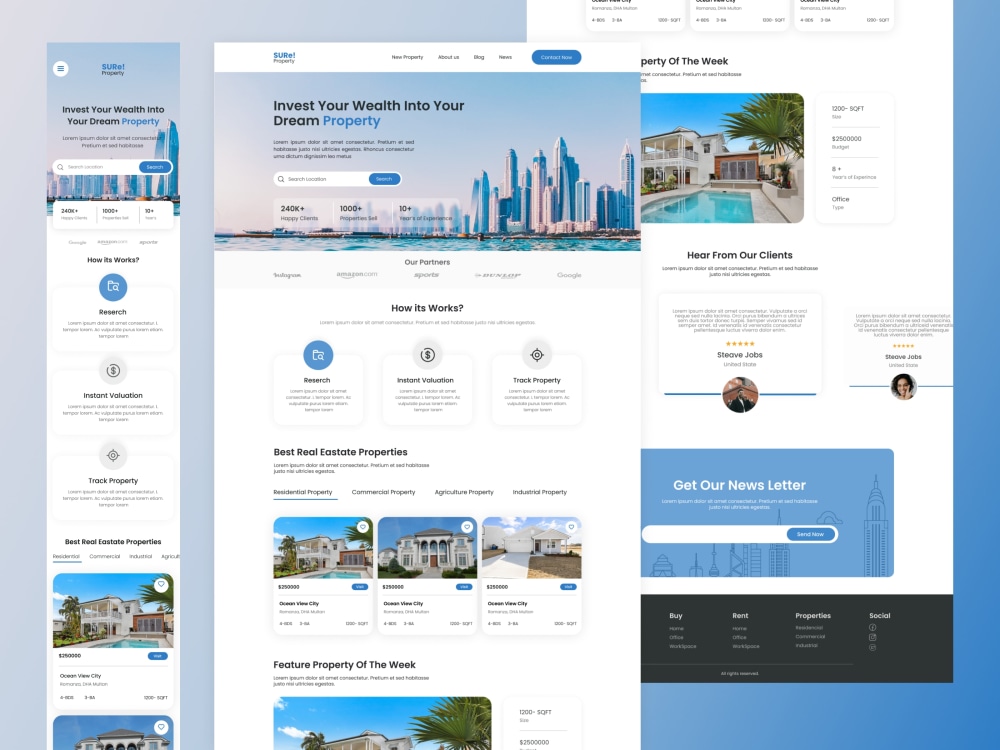Select the Agriculture Property tab

click(x=464, y=492)
